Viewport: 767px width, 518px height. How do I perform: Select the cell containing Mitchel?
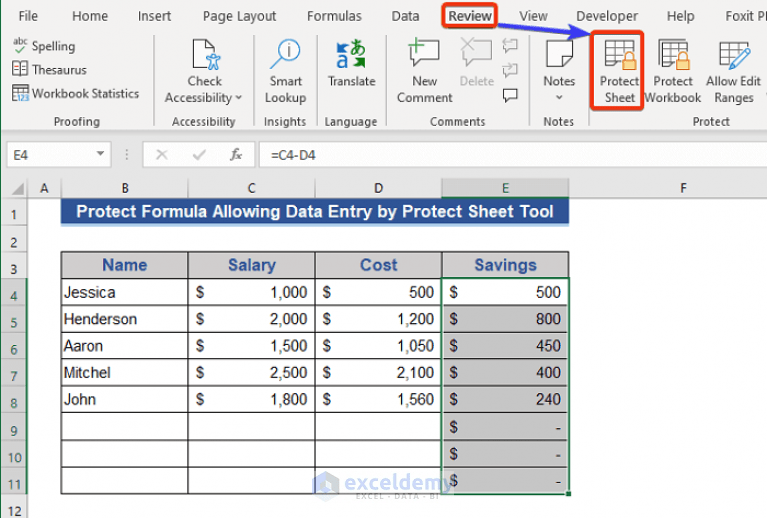(125, 373)
